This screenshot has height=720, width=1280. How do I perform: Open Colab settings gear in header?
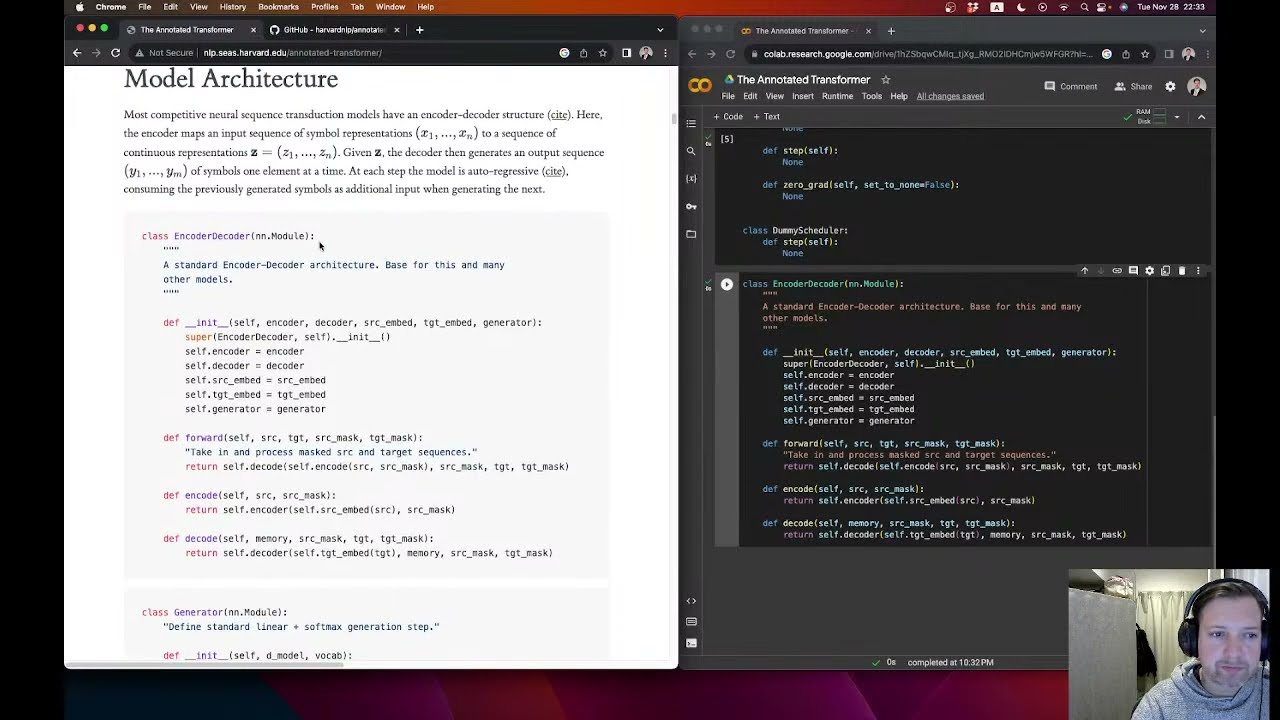1170,86
